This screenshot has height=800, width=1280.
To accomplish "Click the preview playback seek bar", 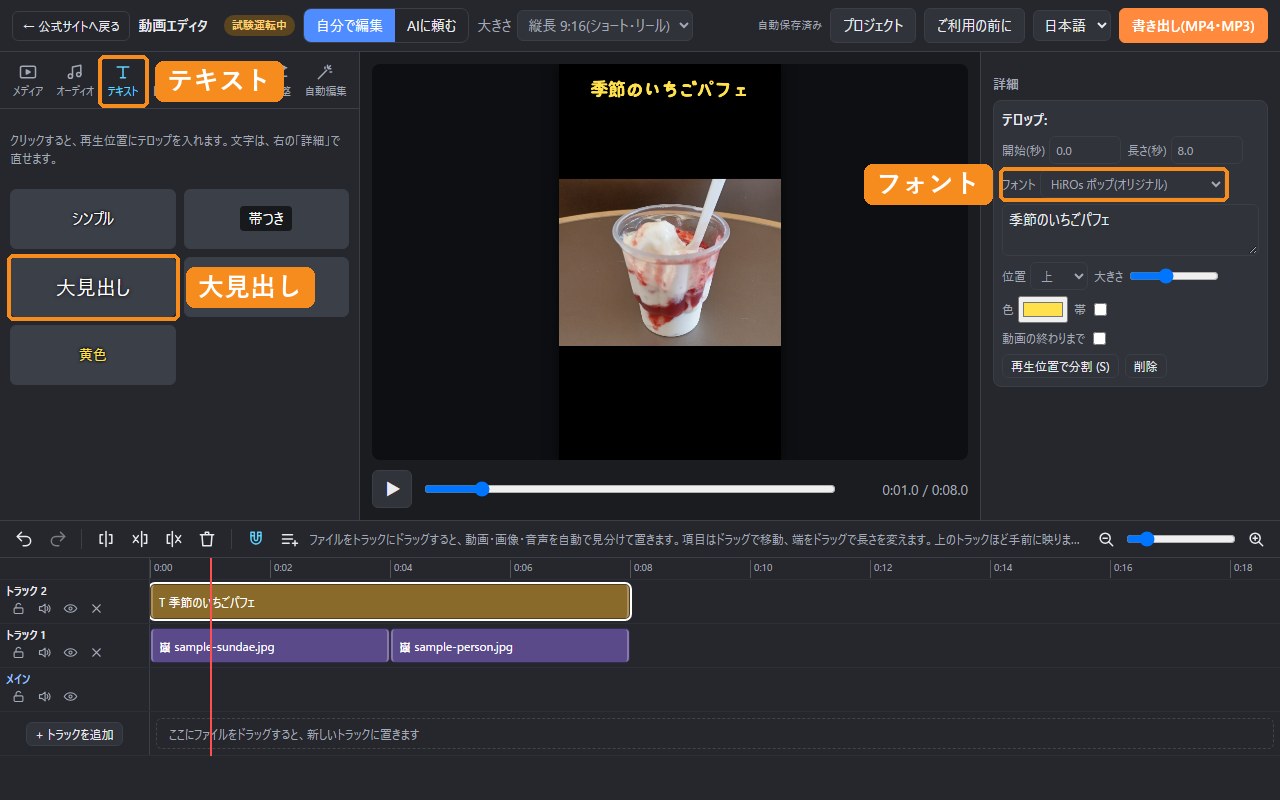I will click(630, 489).
